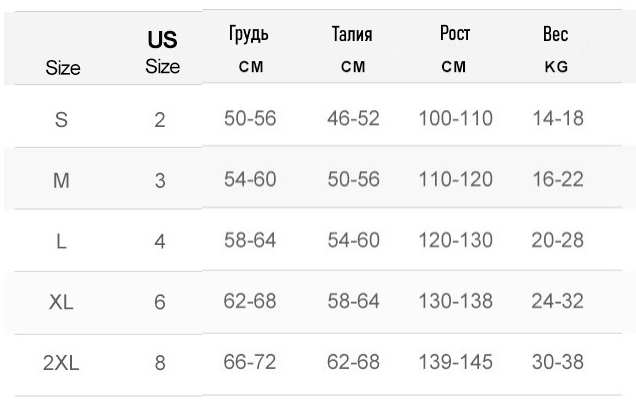Viewport: 636px width, 414px height.
Task: Select size S row label
Action: click(x=61, y=120)
